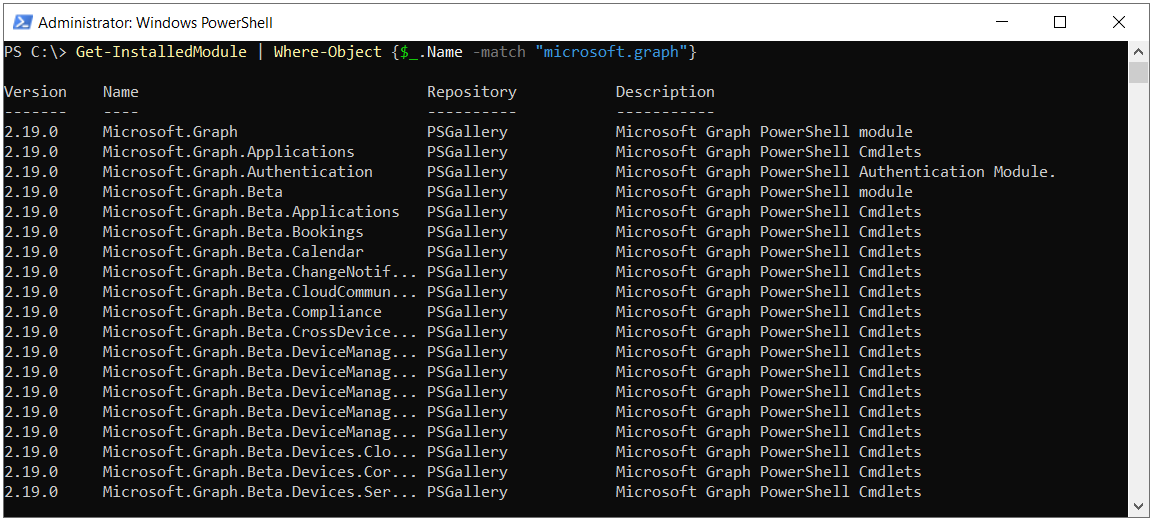The width and height of the screenshot is (1152, 521).
Task: Click the "Microsoft.Graph.Beta.Calendar" module name
Action: point(233,251)
